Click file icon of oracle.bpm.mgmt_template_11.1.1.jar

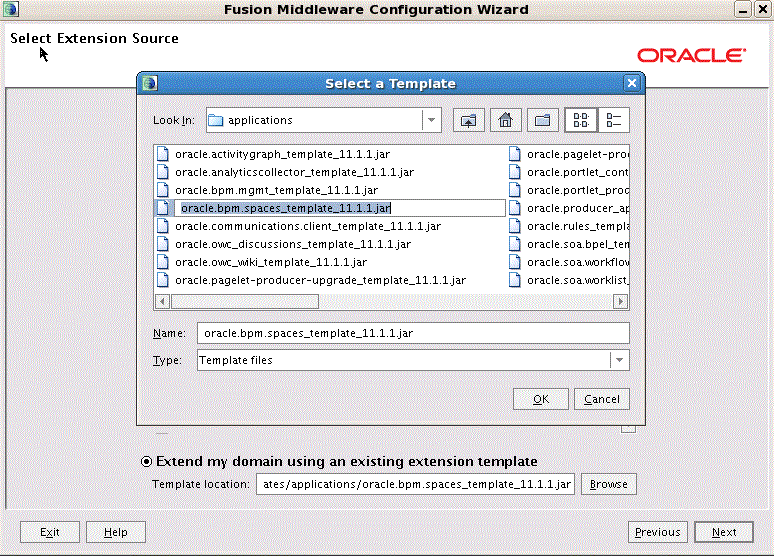(x=162, y=190)
